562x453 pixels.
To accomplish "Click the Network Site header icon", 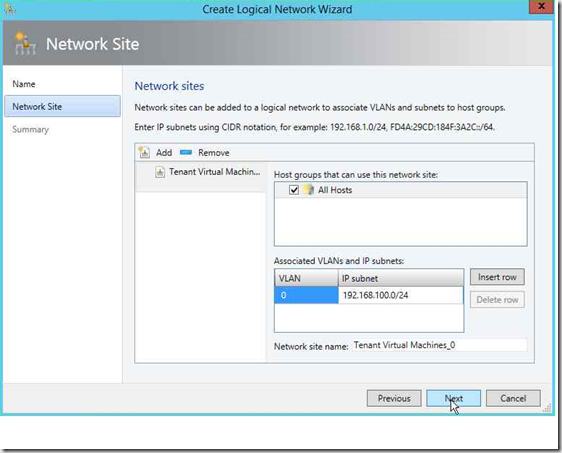I will [25, 44].
